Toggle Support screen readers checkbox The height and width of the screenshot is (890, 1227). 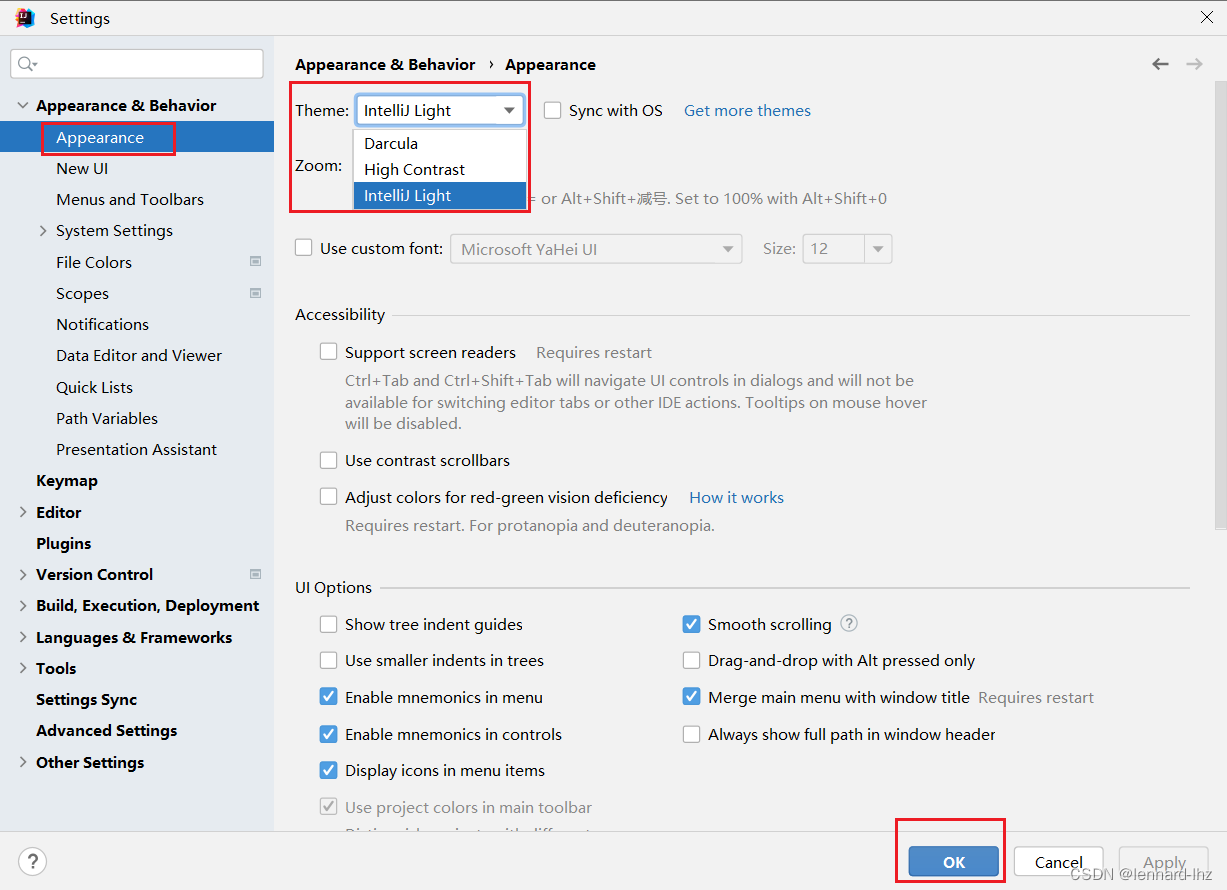(x=328, y=352)
